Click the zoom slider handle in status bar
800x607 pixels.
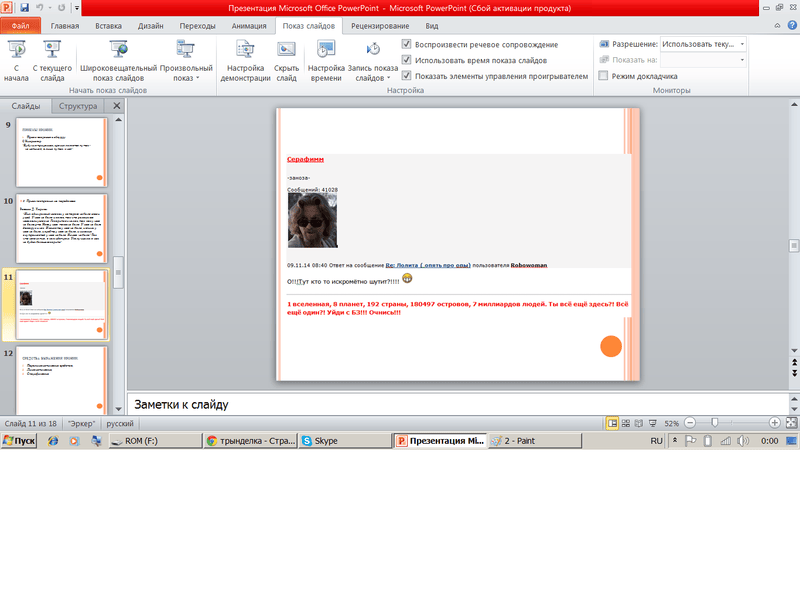coord(714,423)
